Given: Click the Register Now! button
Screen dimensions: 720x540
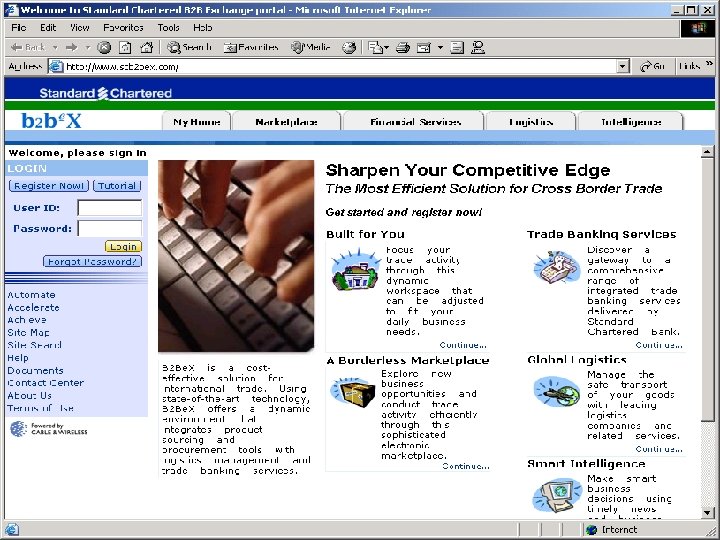Looking at the screenshot, I should tap(49, 186).
